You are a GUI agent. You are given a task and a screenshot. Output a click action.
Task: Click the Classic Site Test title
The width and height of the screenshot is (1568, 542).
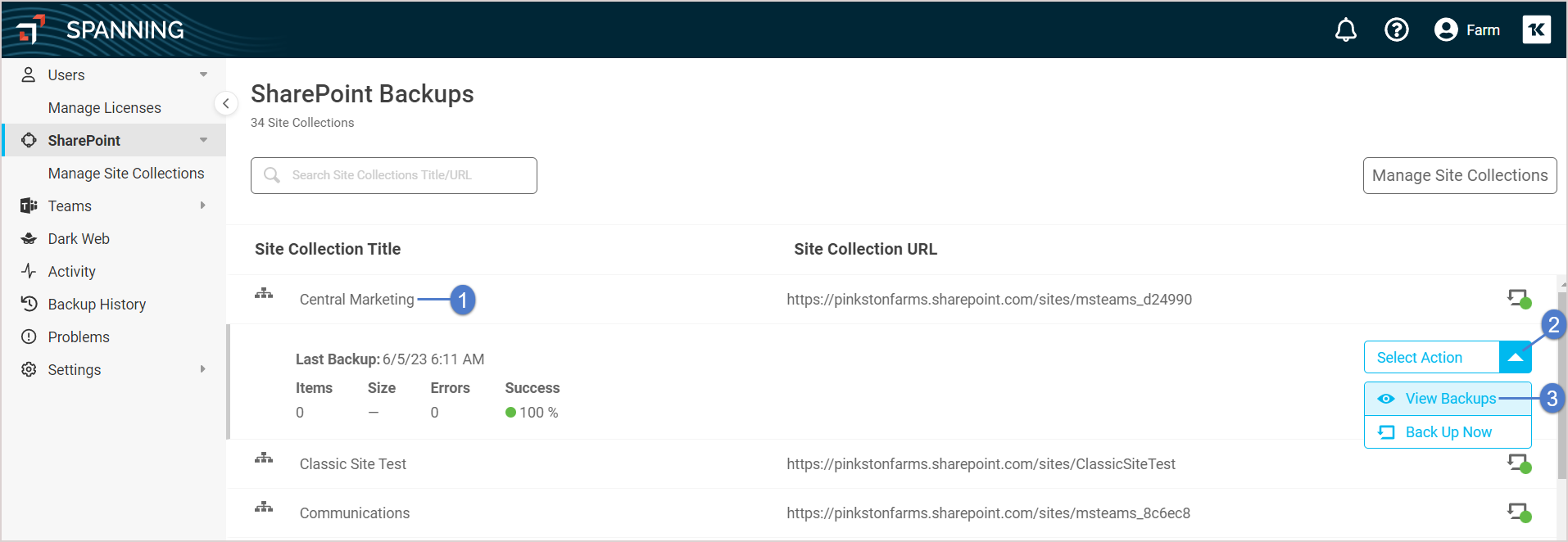(x=353, y=464)
